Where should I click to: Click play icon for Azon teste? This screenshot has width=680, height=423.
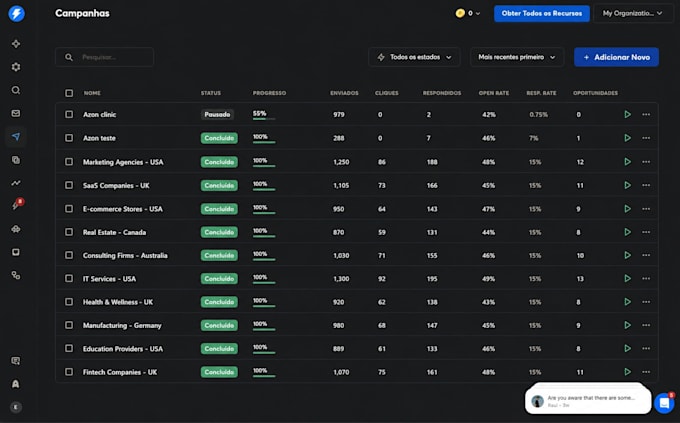(x=628, y=138)
